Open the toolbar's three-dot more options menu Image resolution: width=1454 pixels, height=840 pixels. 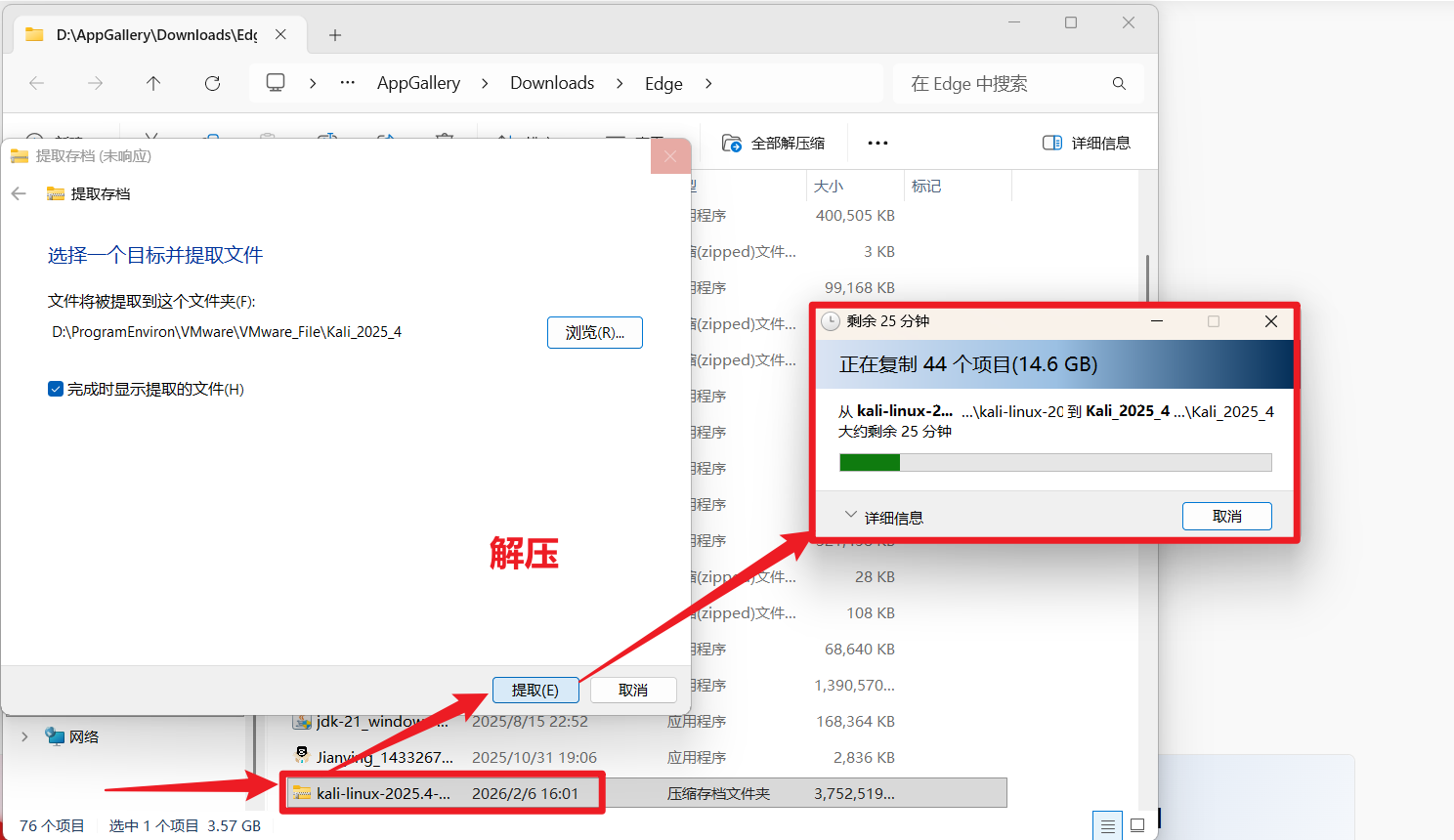click(x=877, y=144)
